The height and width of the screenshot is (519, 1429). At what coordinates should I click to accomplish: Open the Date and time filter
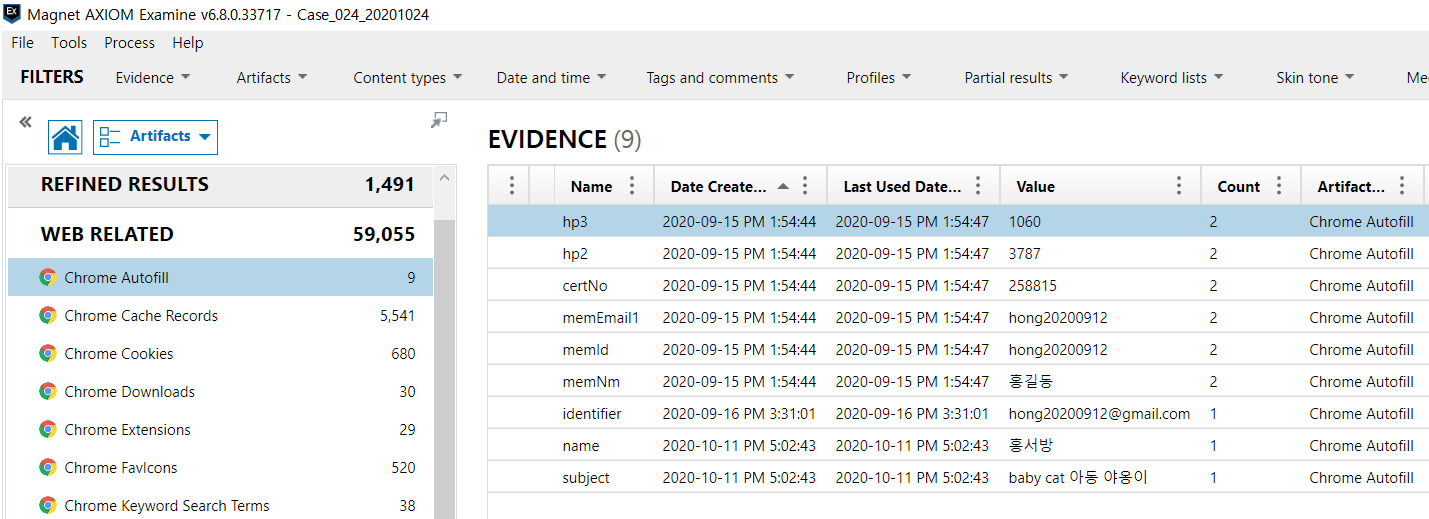(x=551, y=77)
